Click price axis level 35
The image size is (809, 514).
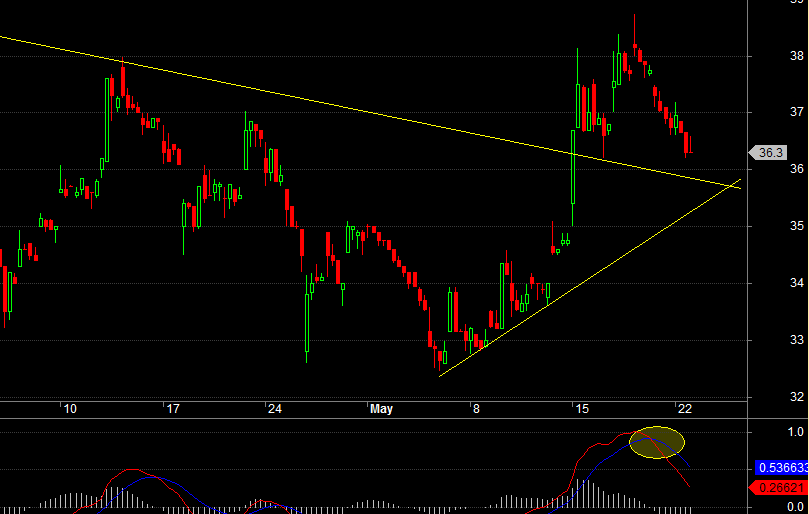797,226
